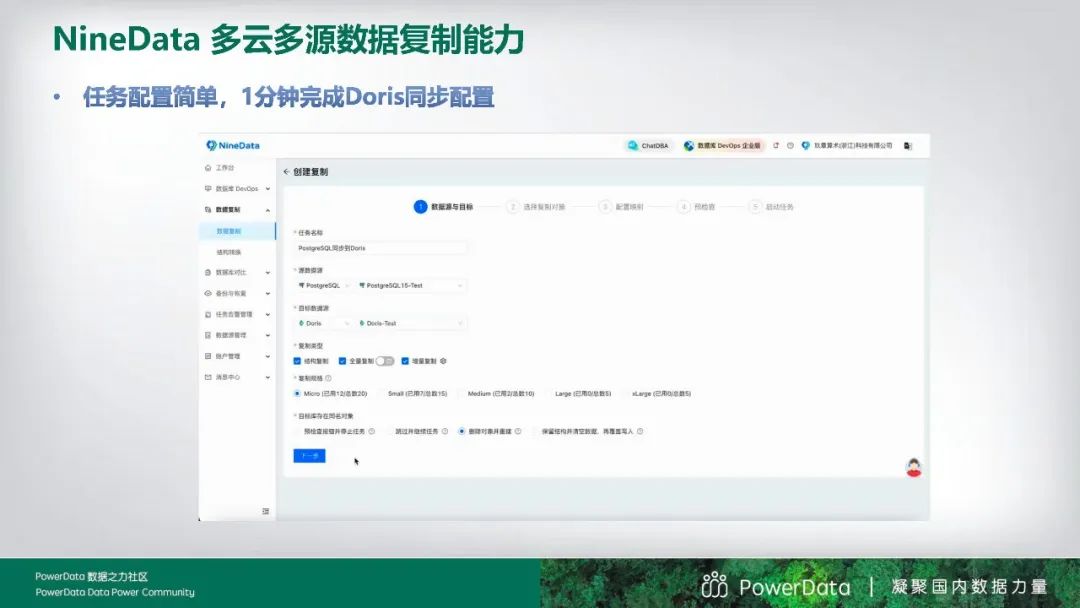Click the help icon after 跳过并继续任务

coord(445,431)
